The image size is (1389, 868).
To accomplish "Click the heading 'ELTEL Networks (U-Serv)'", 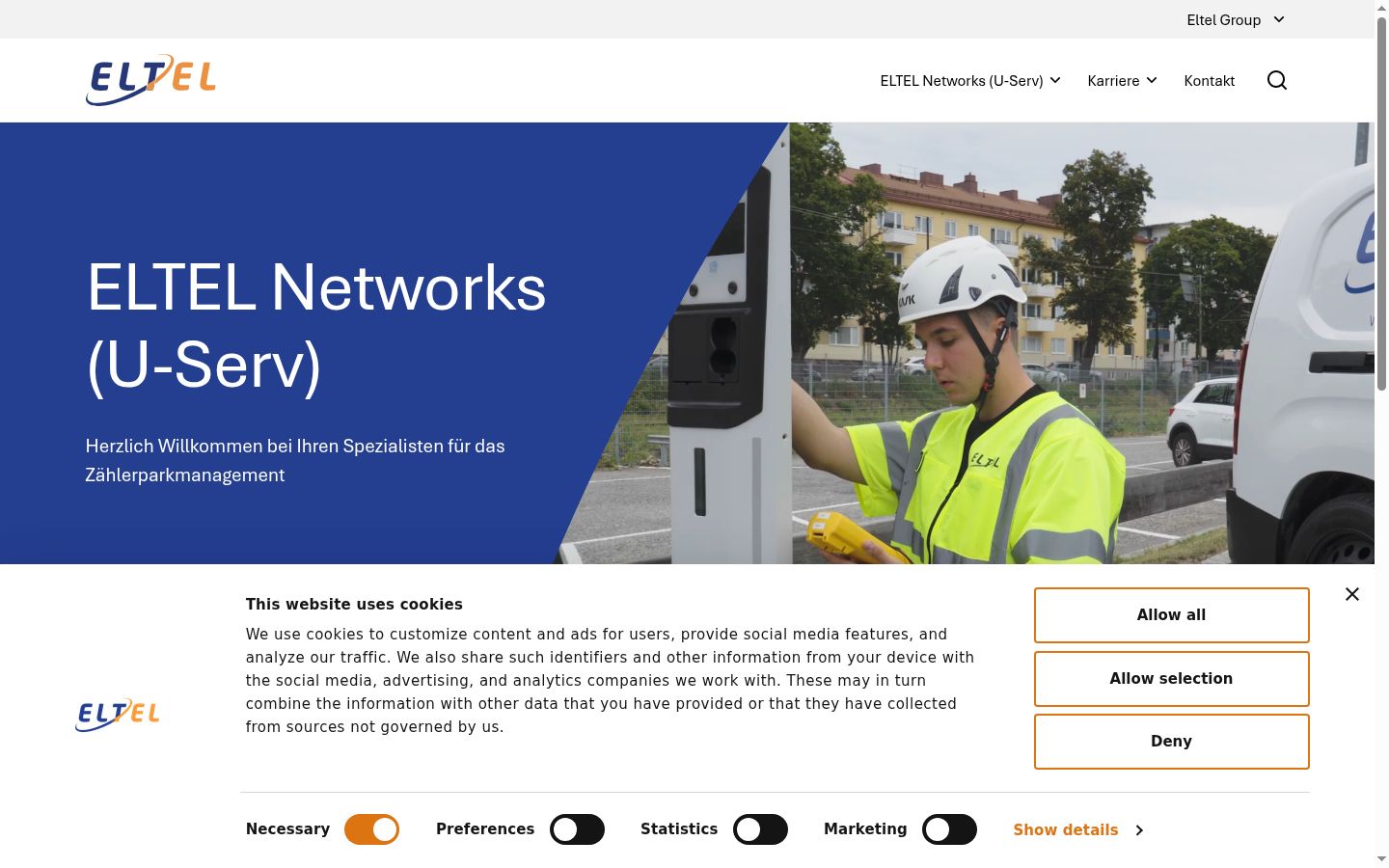I will (x=316, y=326).
